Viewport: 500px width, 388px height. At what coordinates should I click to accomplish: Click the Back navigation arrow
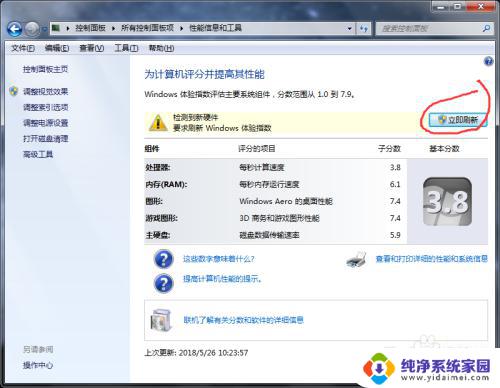click(15, 29)
